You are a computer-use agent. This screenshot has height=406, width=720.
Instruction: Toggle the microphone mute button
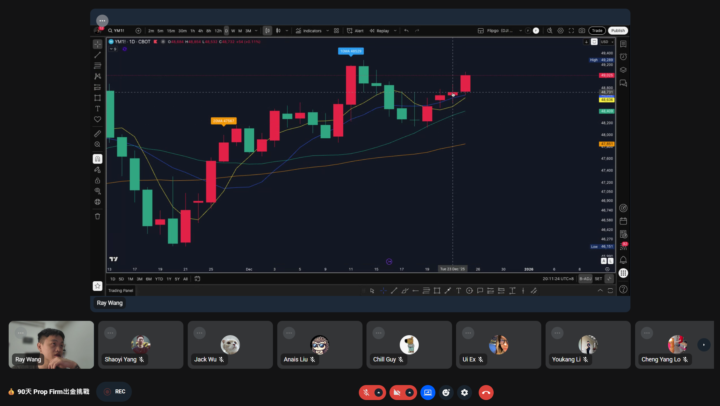point(366,392)
